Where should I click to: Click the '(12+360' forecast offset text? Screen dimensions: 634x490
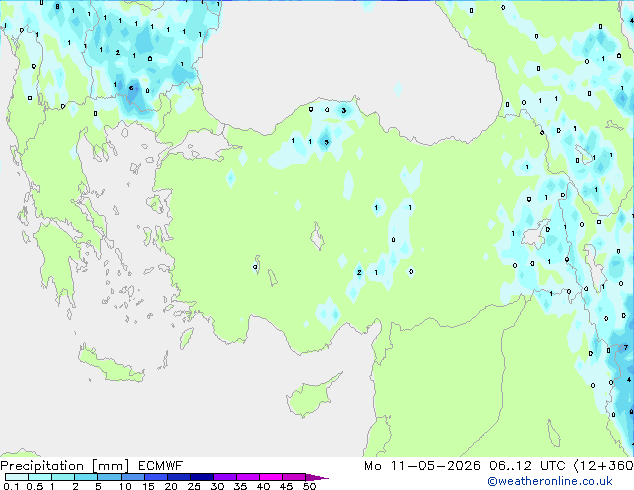(604, 466)
